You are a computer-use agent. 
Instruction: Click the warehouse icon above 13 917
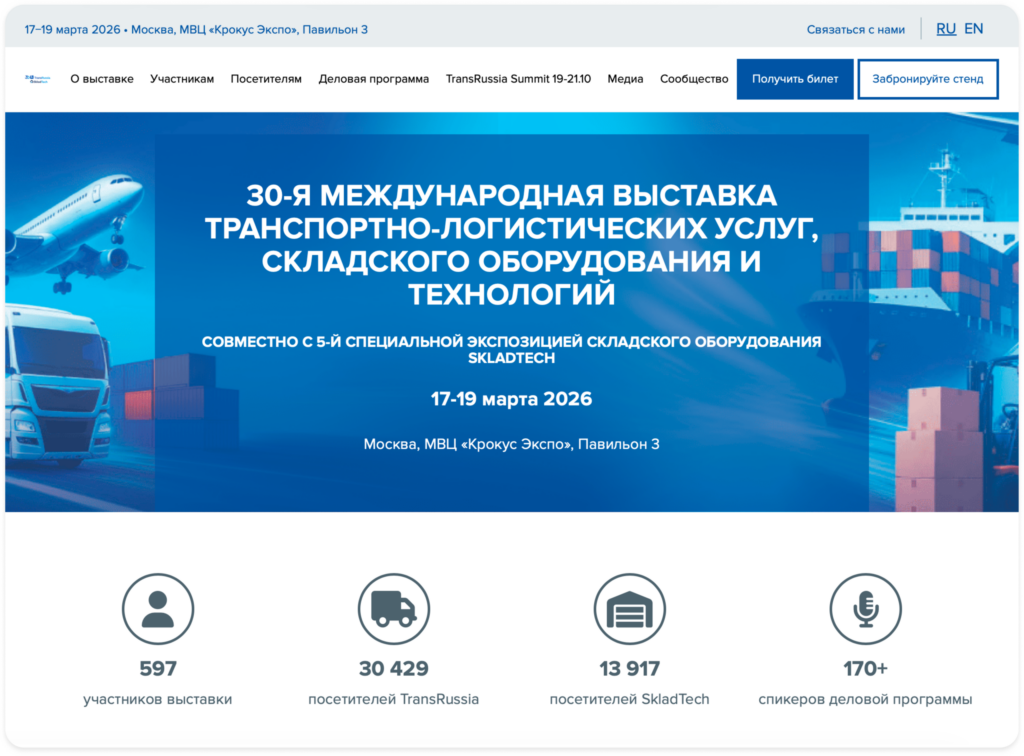629,608
